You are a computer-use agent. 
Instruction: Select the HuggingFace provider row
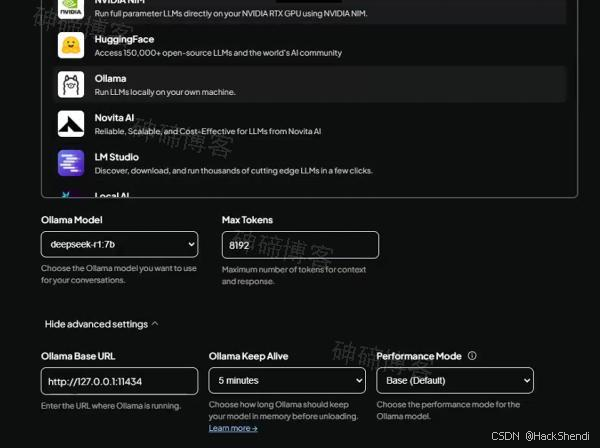pyautogui.click(x=310, y=45)
